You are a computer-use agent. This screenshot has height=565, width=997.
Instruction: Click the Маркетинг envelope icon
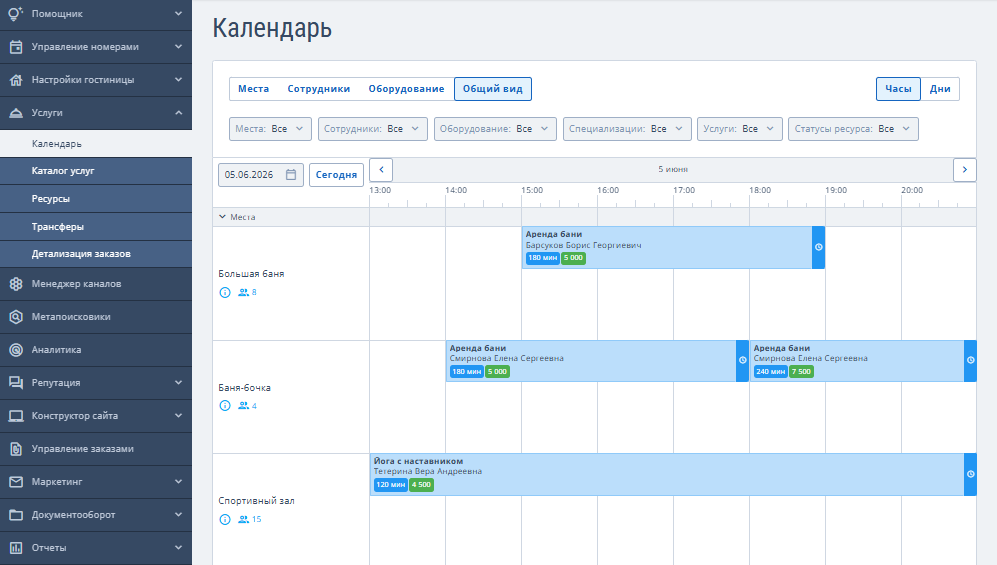pos(16,482)
